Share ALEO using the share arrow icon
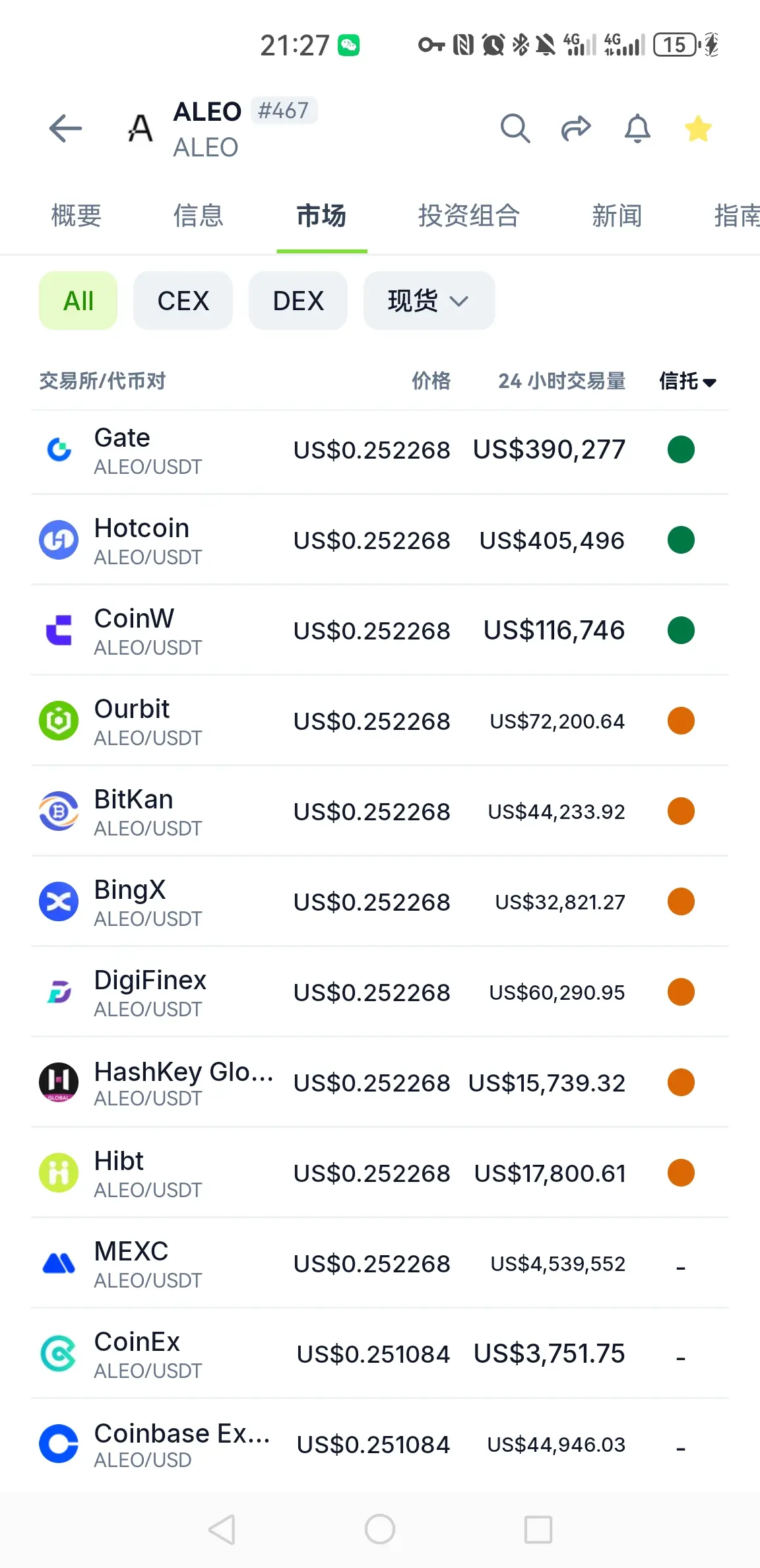 point(576,128)
